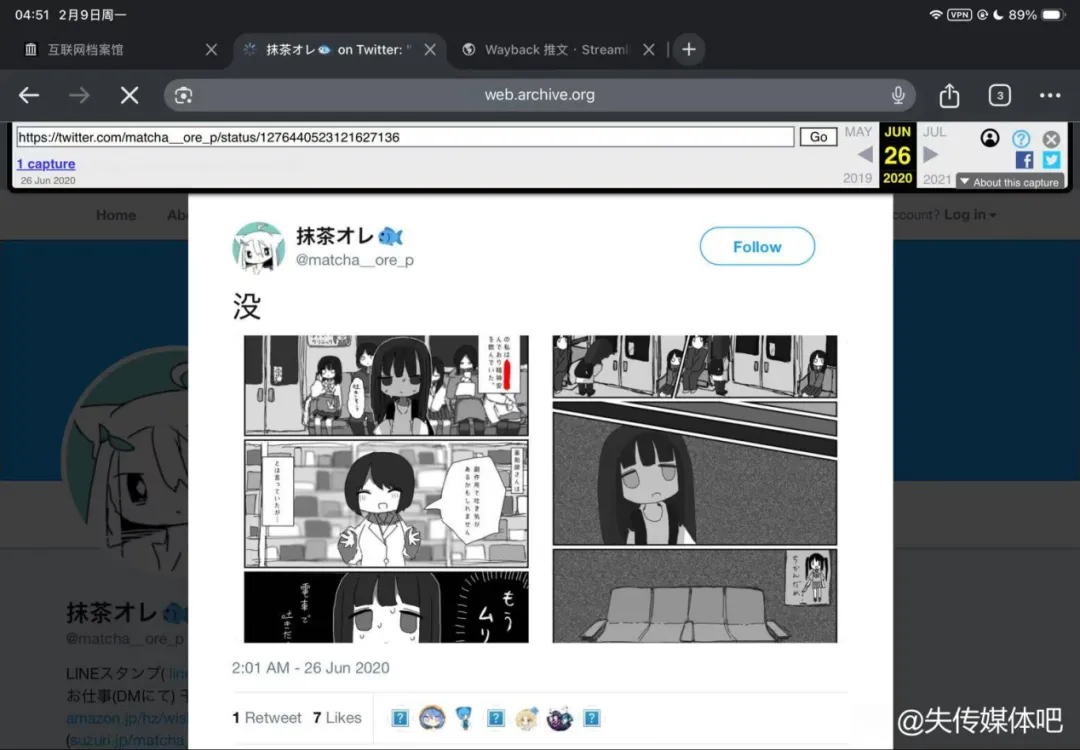
Task: Click the Follow button
Action: pyautogui.click(x=757, y=247)
